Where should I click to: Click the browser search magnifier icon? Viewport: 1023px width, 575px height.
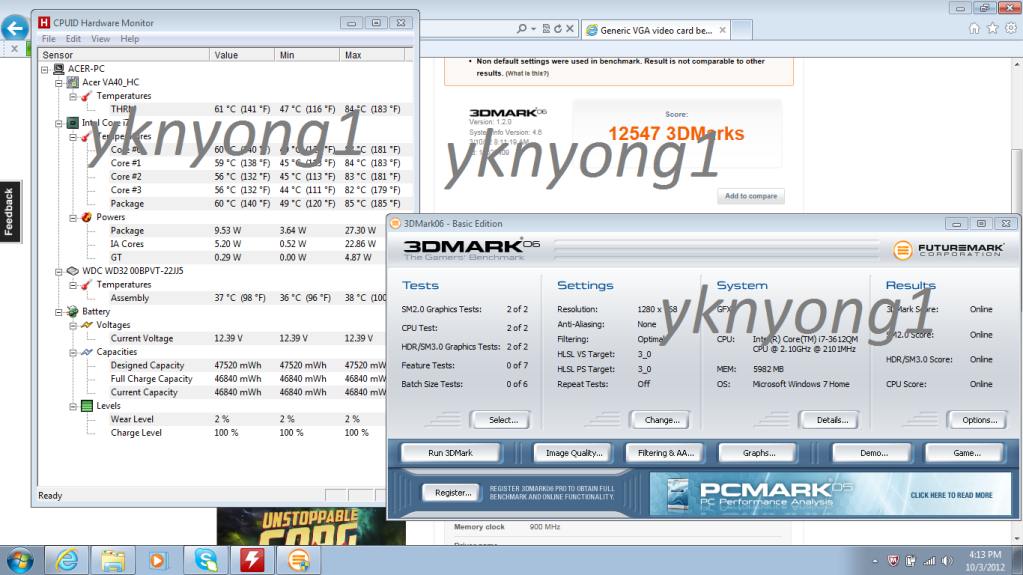522,29
